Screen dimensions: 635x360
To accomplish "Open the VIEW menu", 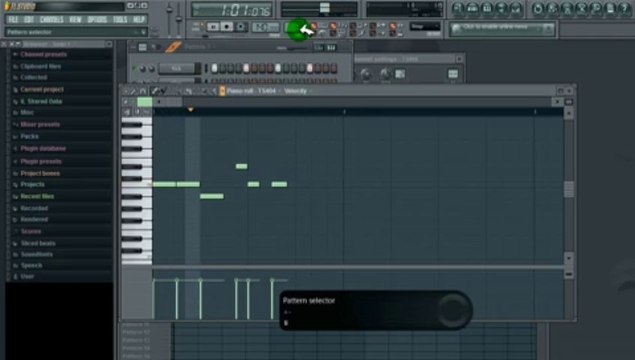I will 75,19.
